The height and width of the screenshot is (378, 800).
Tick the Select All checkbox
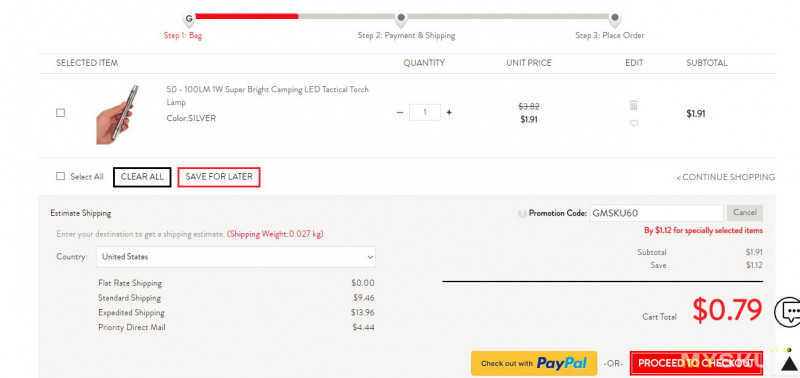60,176
